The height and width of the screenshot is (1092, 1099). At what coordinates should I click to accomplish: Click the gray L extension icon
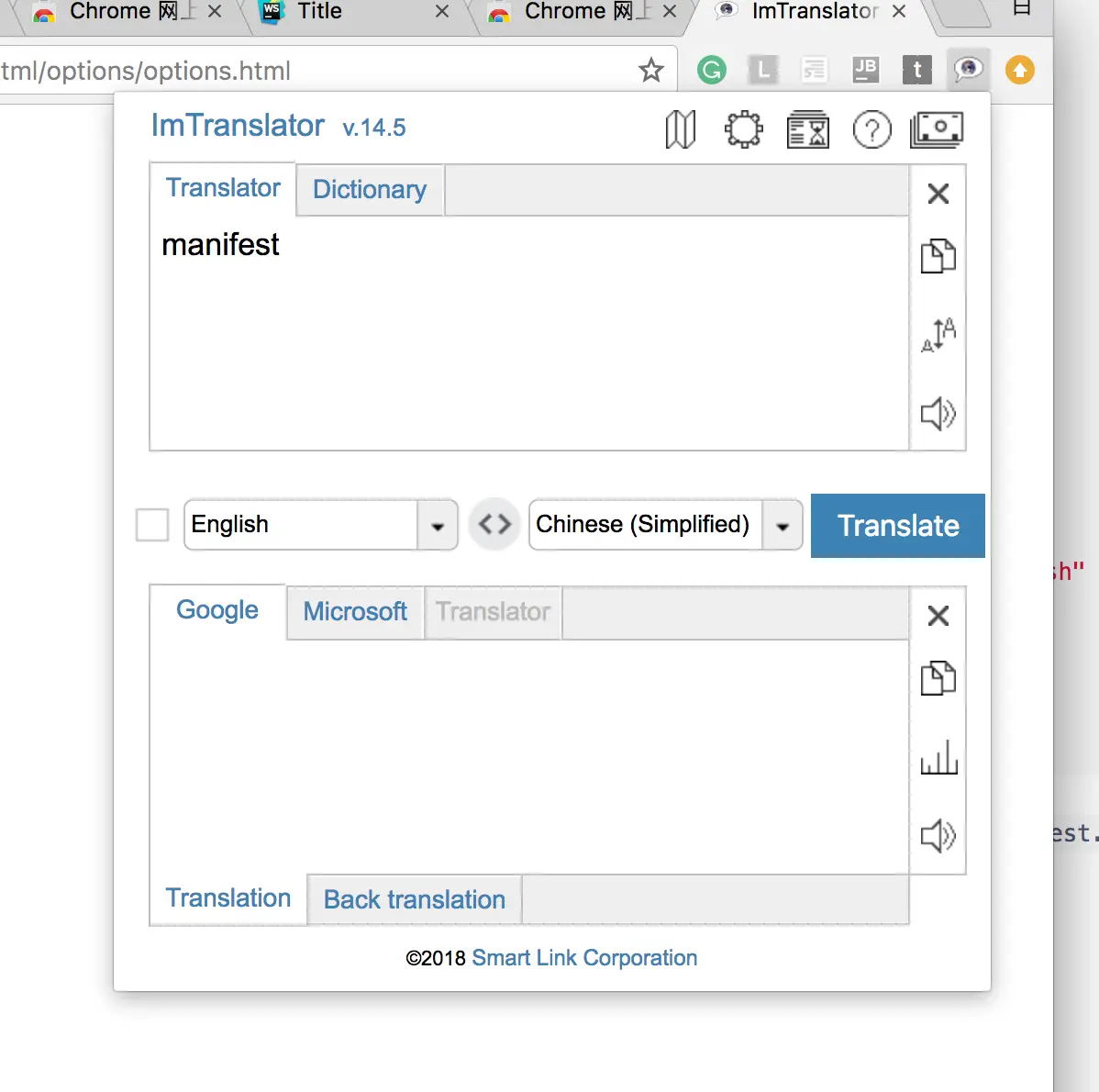(763, 70)
